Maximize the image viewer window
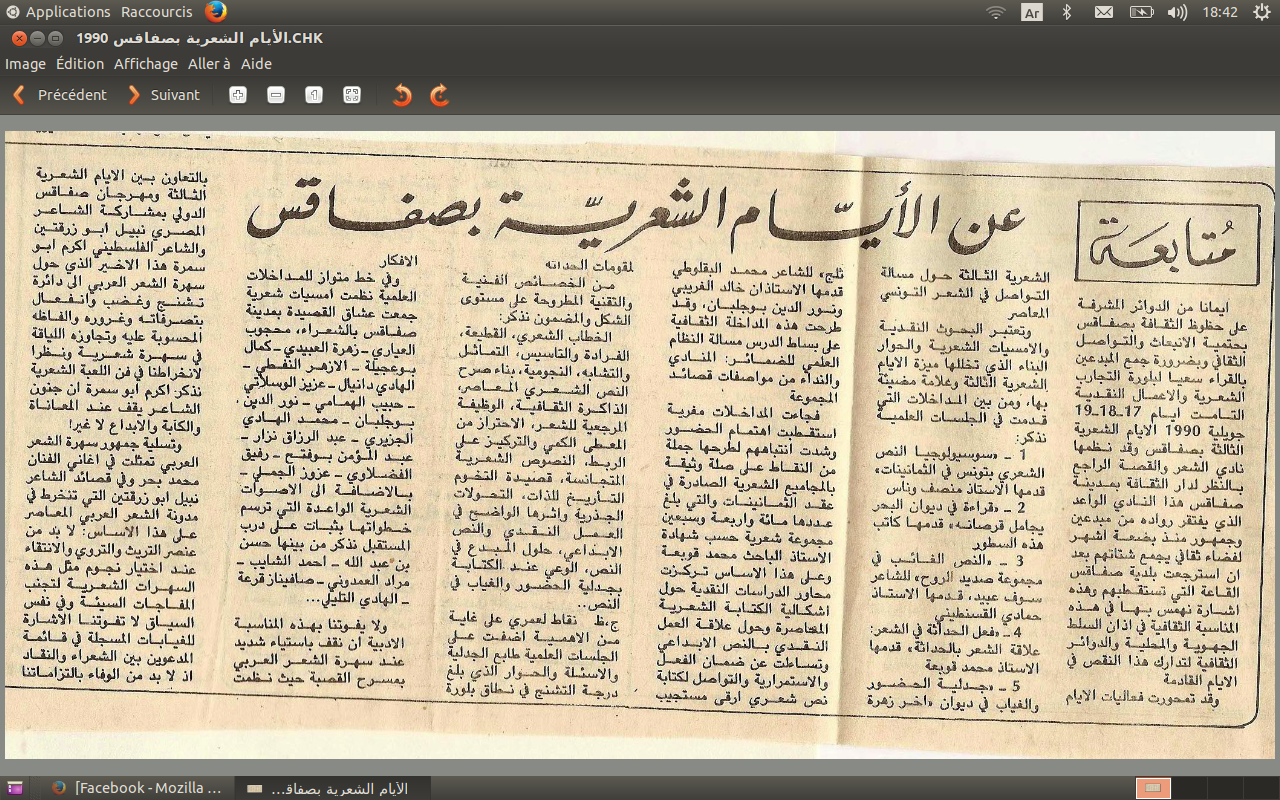Viewport: 1280px width, 800px height. (x=55, y=38)
